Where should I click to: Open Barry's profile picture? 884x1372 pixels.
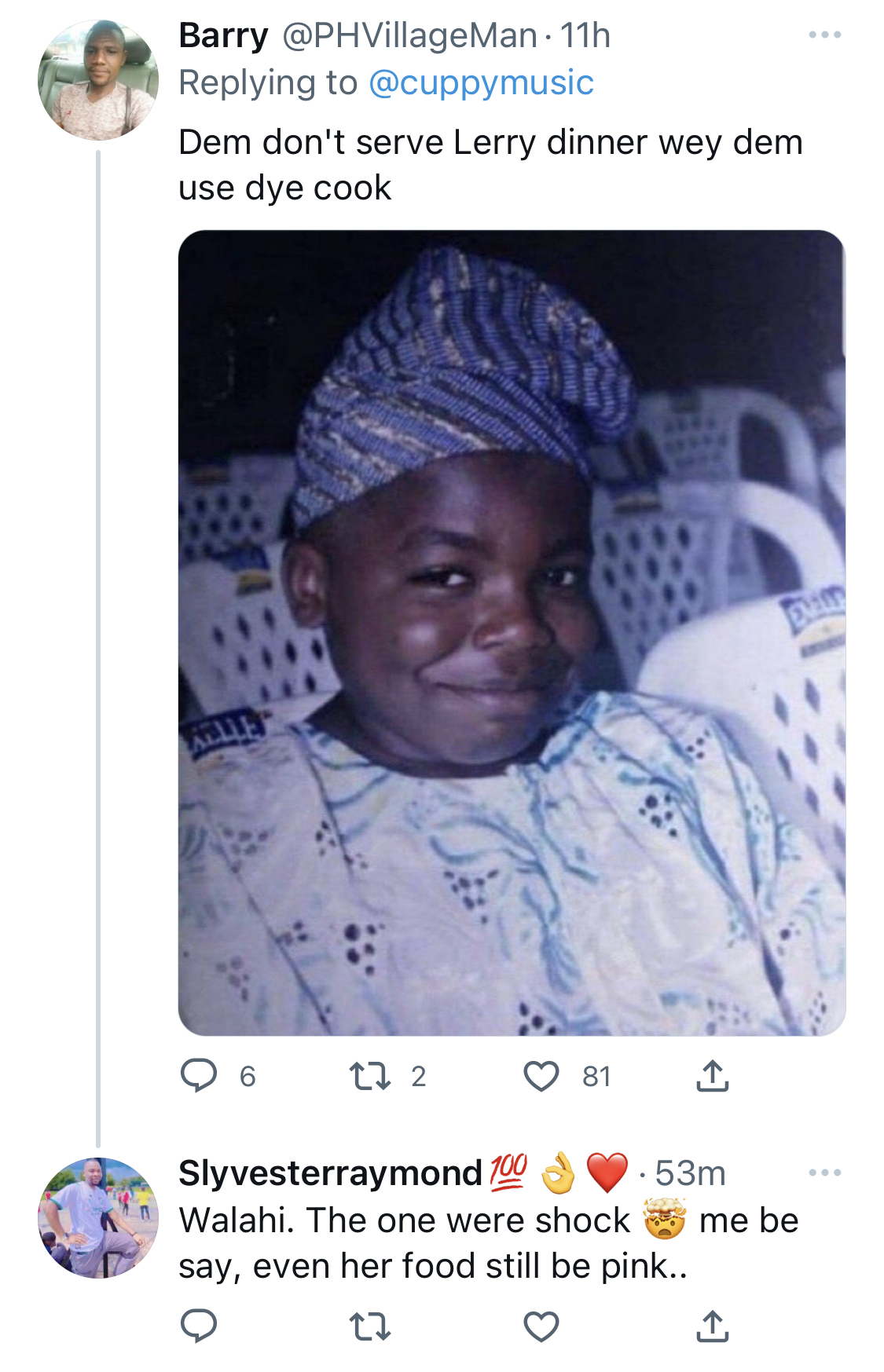pos(98,80)
